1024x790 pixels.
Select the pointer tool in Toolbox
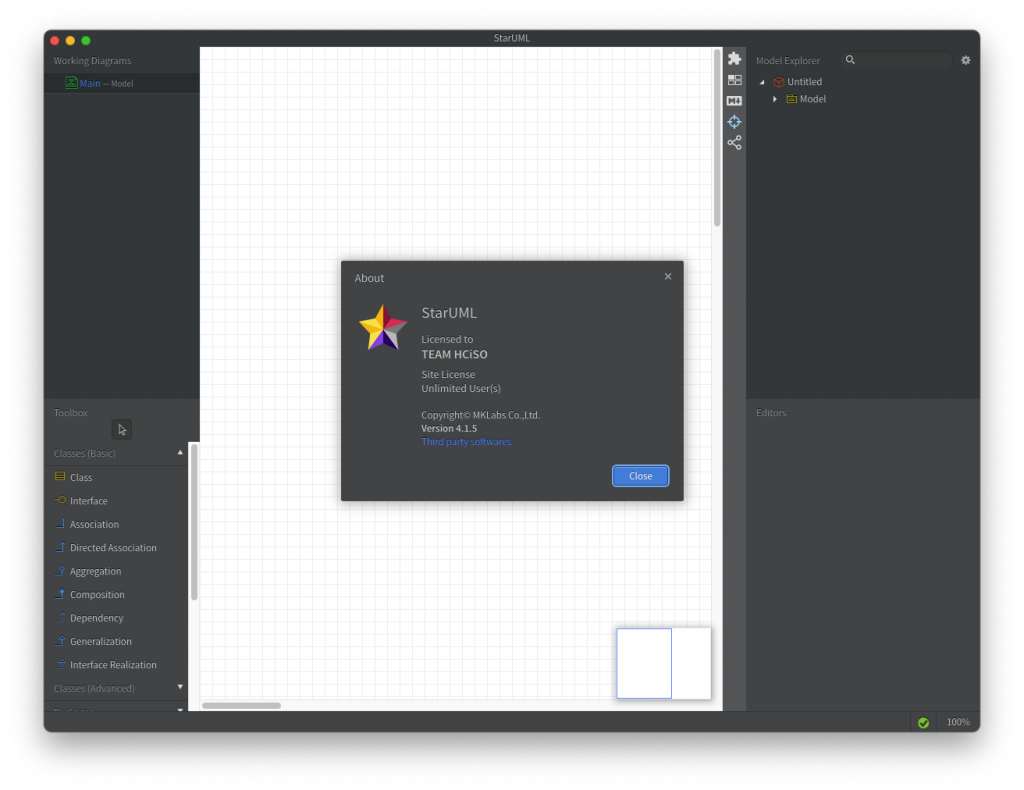(121, 429)
